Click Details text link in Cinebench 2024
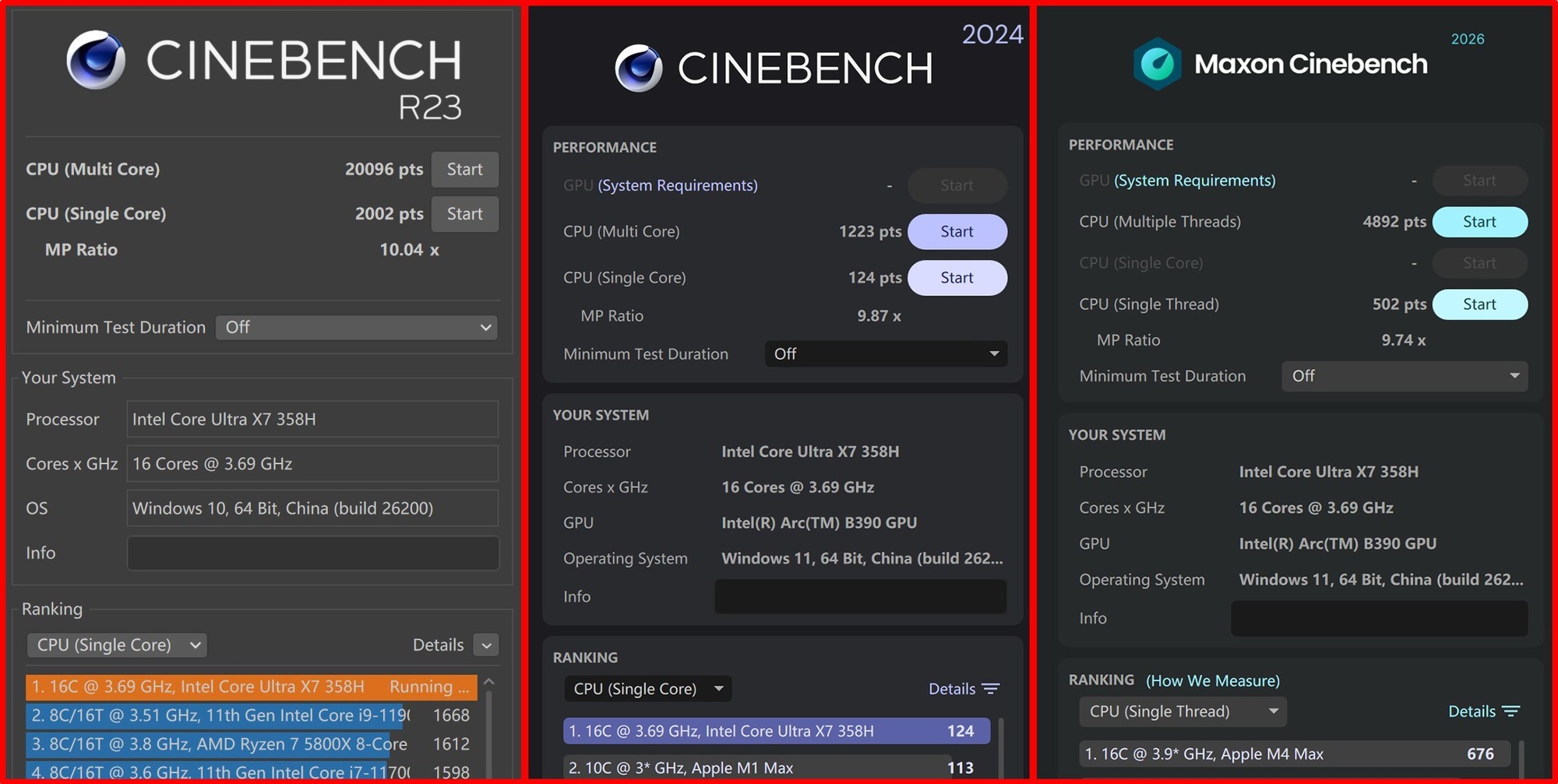 click(952, 689)
